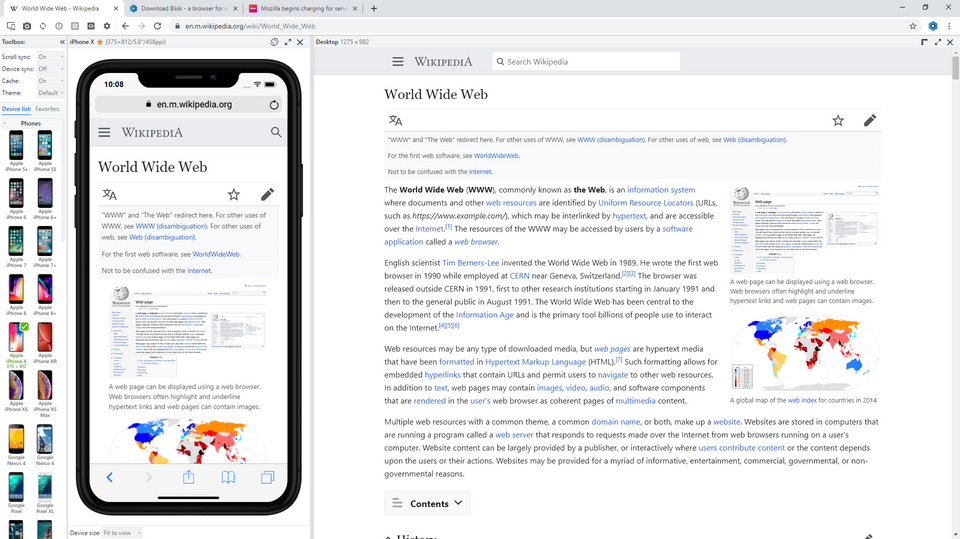Open Blisk settings gear icon
This screenshot has width=960, height=539.
[107, 26]
